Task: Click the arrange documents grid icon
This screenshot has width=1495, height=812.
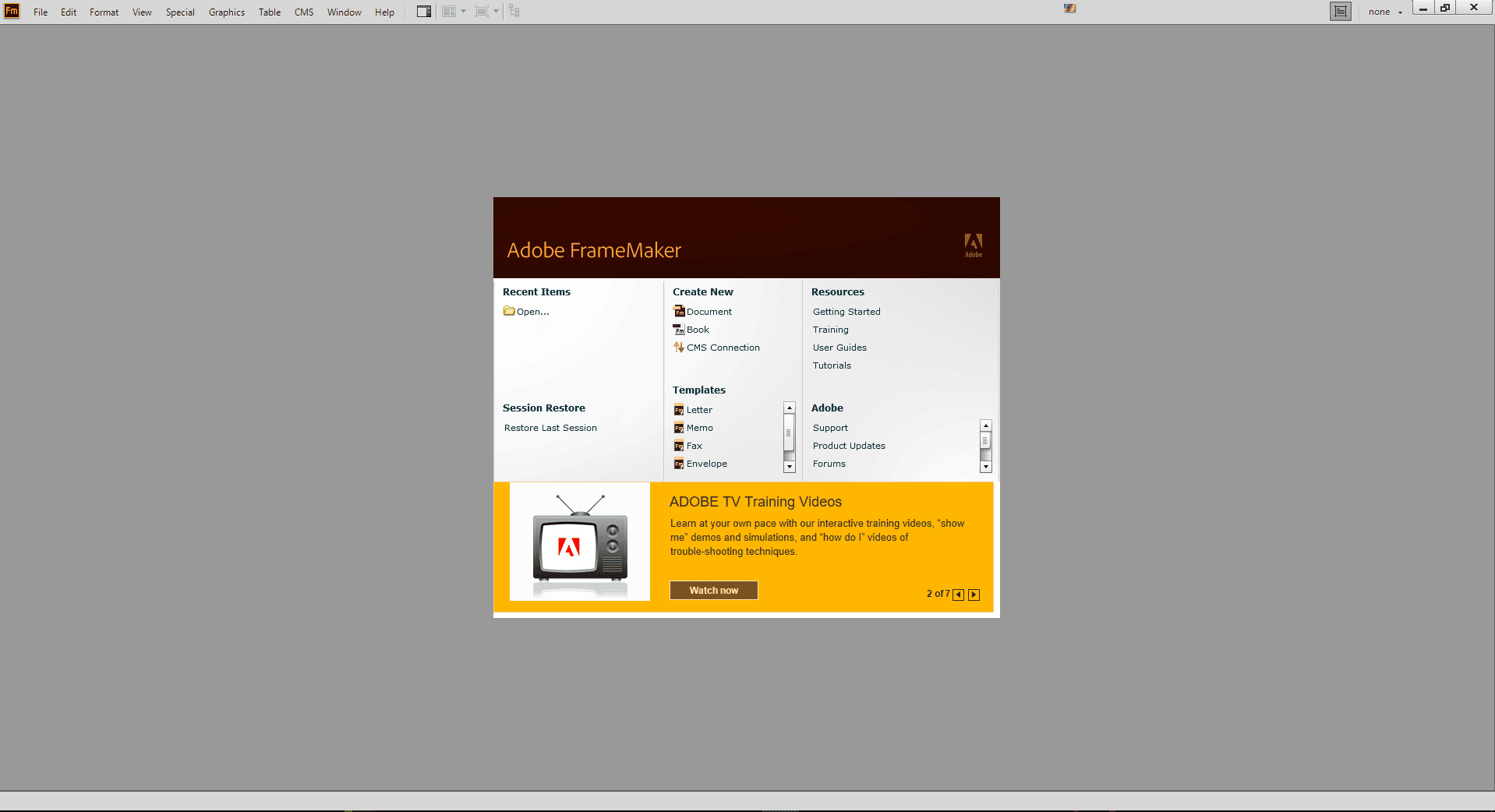Action: 449,11
